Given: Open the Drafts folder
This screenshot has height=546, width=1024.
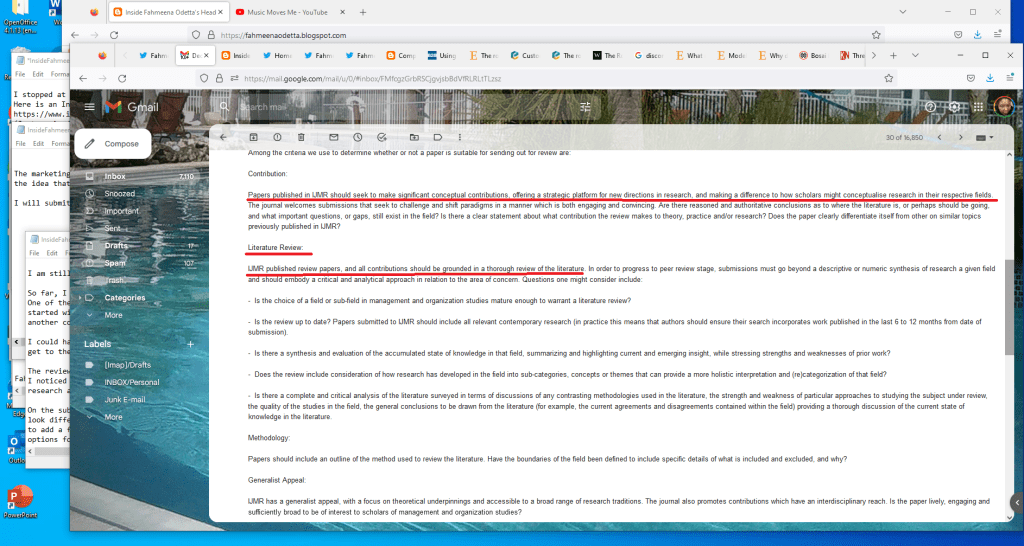Looking at the screenshot, I should (x=116, y=246).
